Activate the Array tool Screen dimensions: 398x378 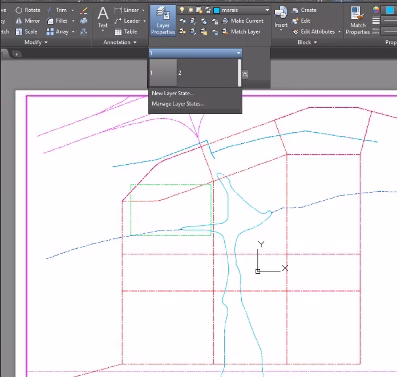(57, 32)
